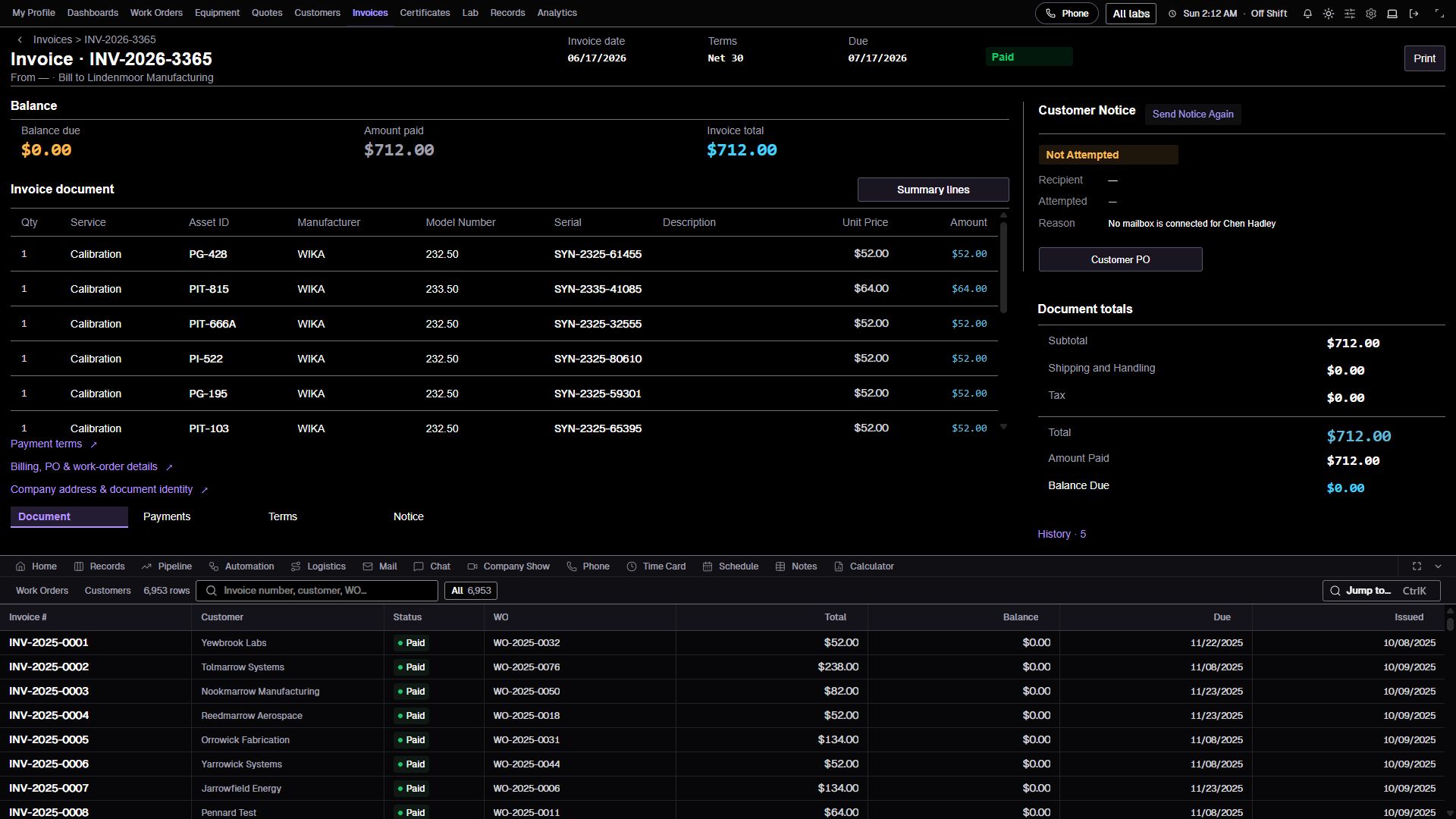
Task: Expand Billing, PO & work-order details
Action: point(92,467)
